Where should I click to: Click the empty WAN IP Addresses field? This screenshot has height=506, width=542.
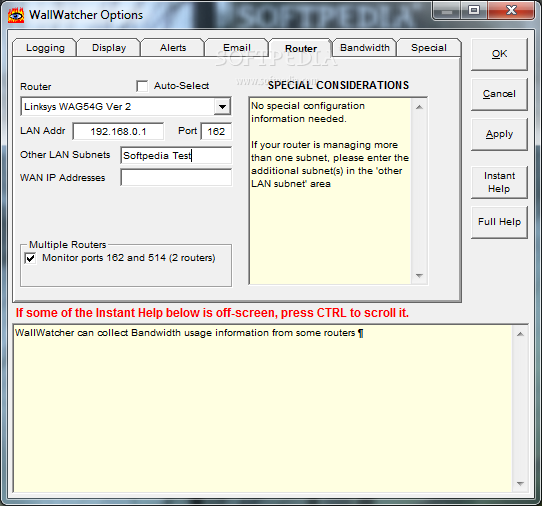point(176,178)
